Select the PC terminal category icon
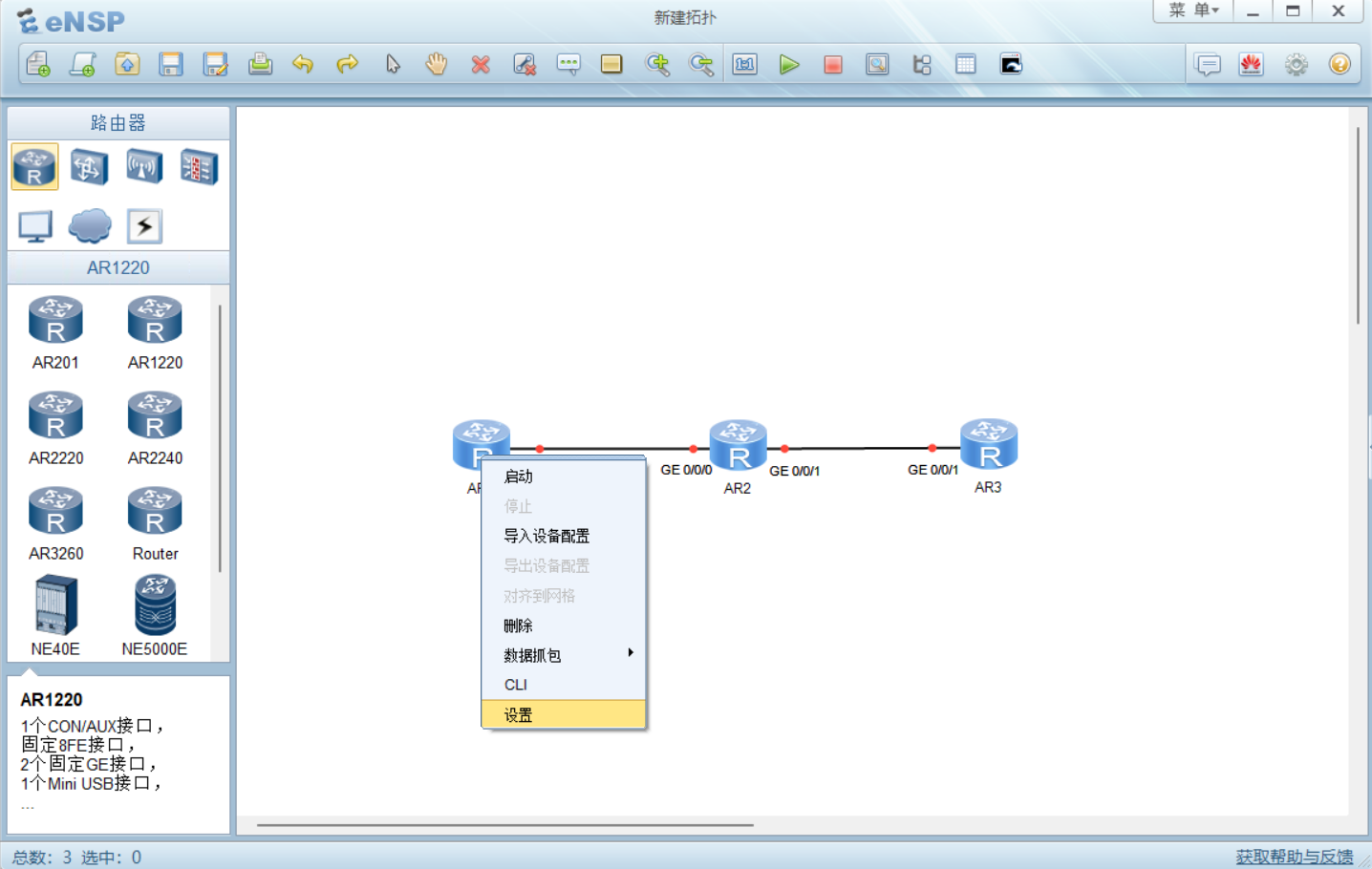This screenshot has height=869, width=1372. [x=35, y=226]
